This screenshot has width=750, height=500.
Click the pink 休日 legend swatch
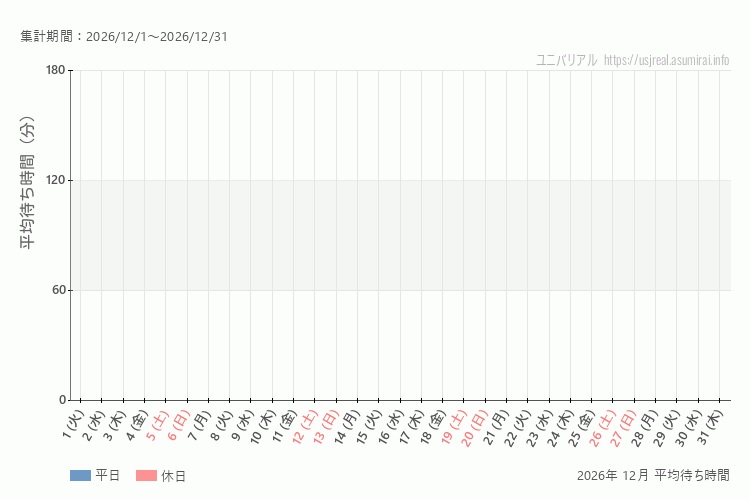(x=146, y=476)
